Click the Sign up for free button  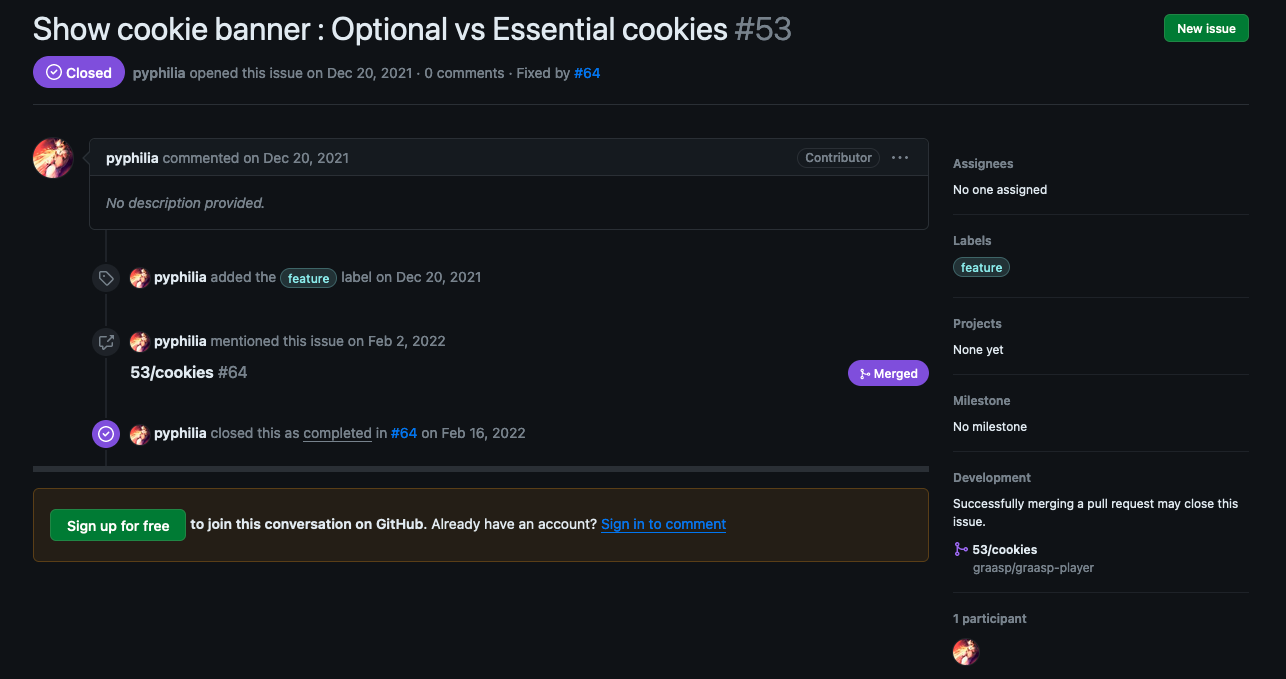pos(118,525)
